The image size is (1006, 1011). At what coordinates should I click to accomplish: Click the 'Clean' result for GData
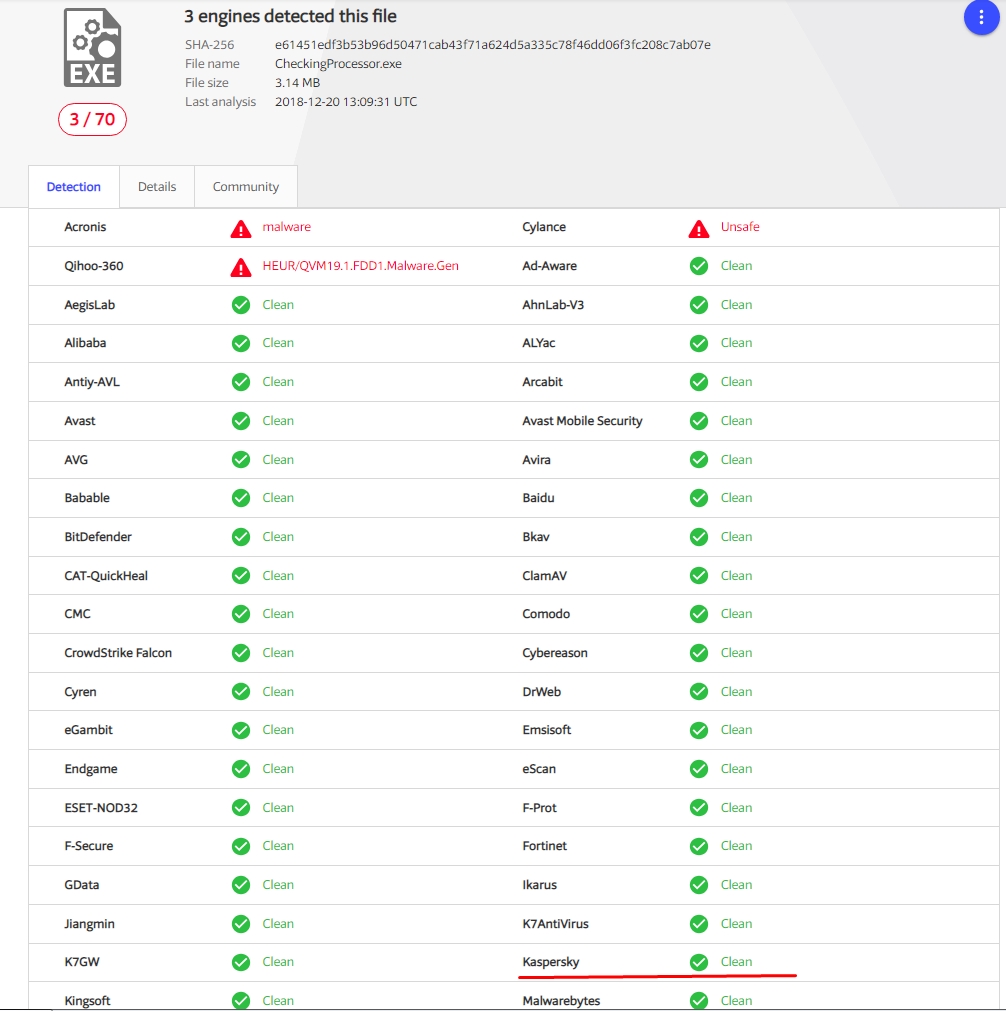pos(278,885)
